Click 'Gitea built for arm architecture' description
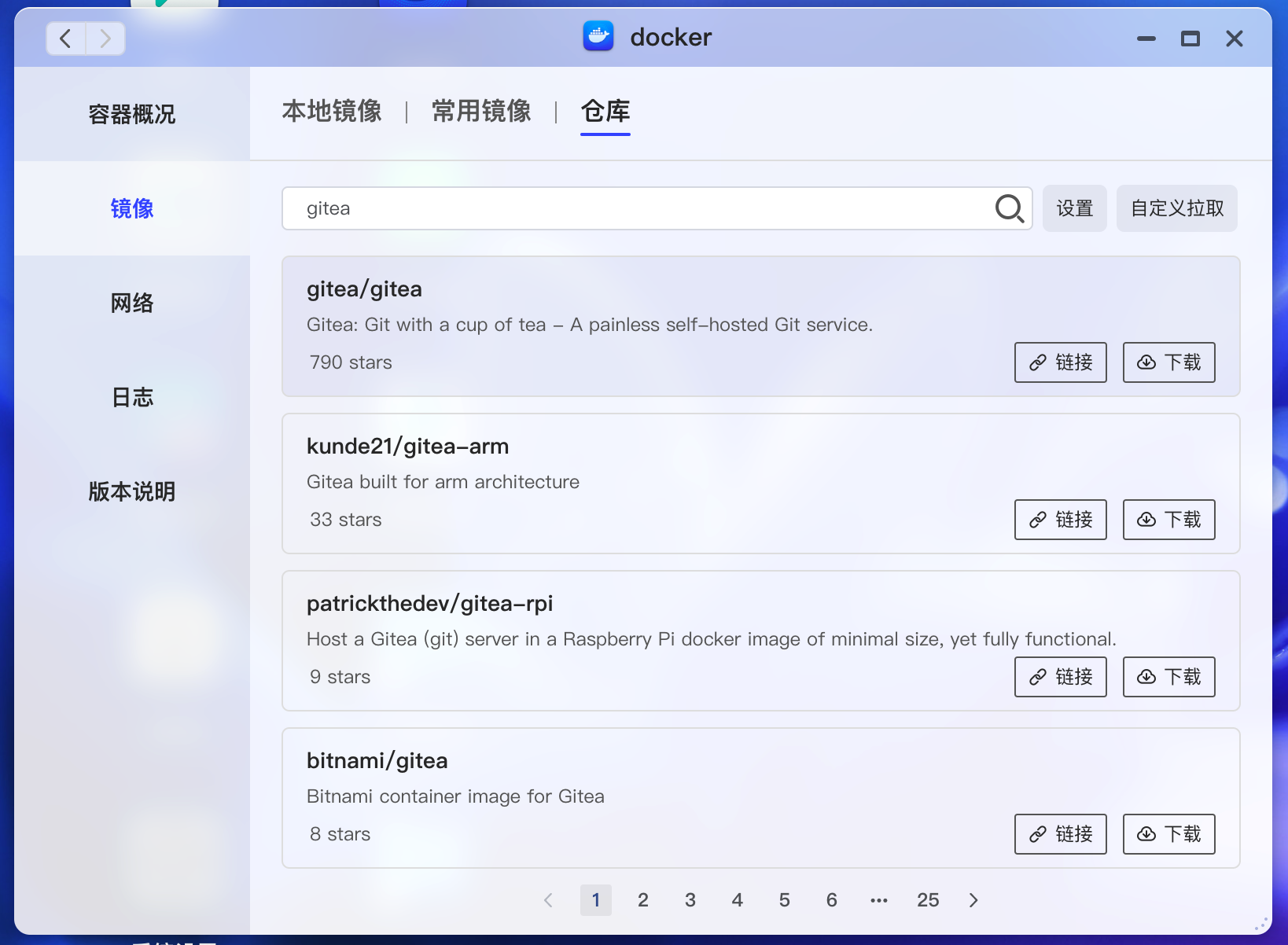The image size is (1288, 945). tap(443, 482)
